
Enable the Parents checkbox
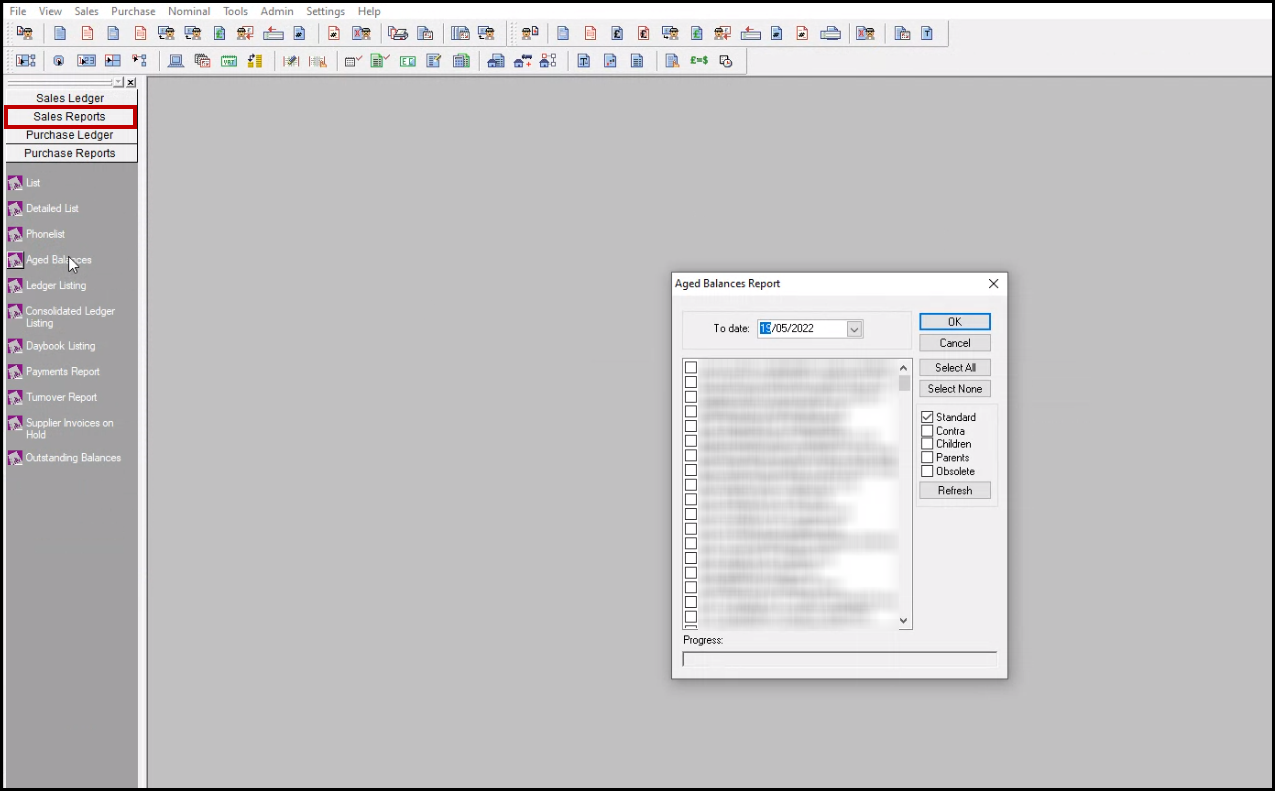click(x=927, y=457)
